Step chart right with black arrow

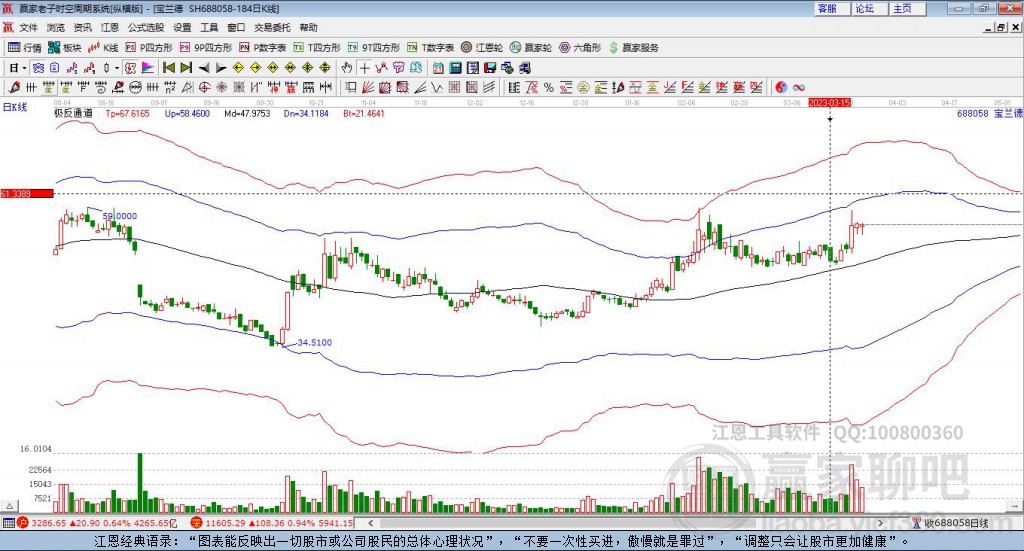click(221, 68)
